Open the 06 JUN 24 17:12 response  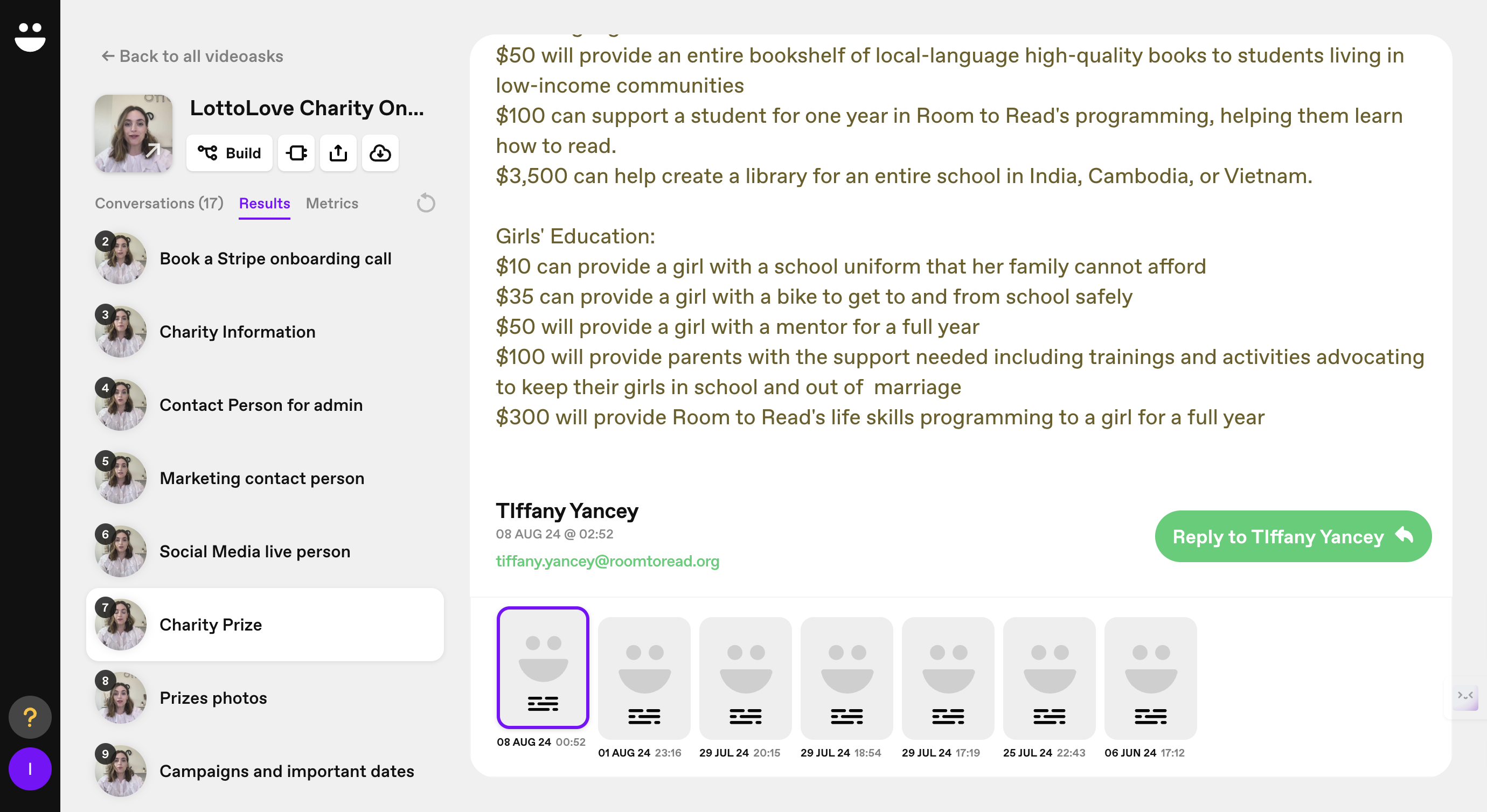pyautogui.click(x=1150, y=678)
